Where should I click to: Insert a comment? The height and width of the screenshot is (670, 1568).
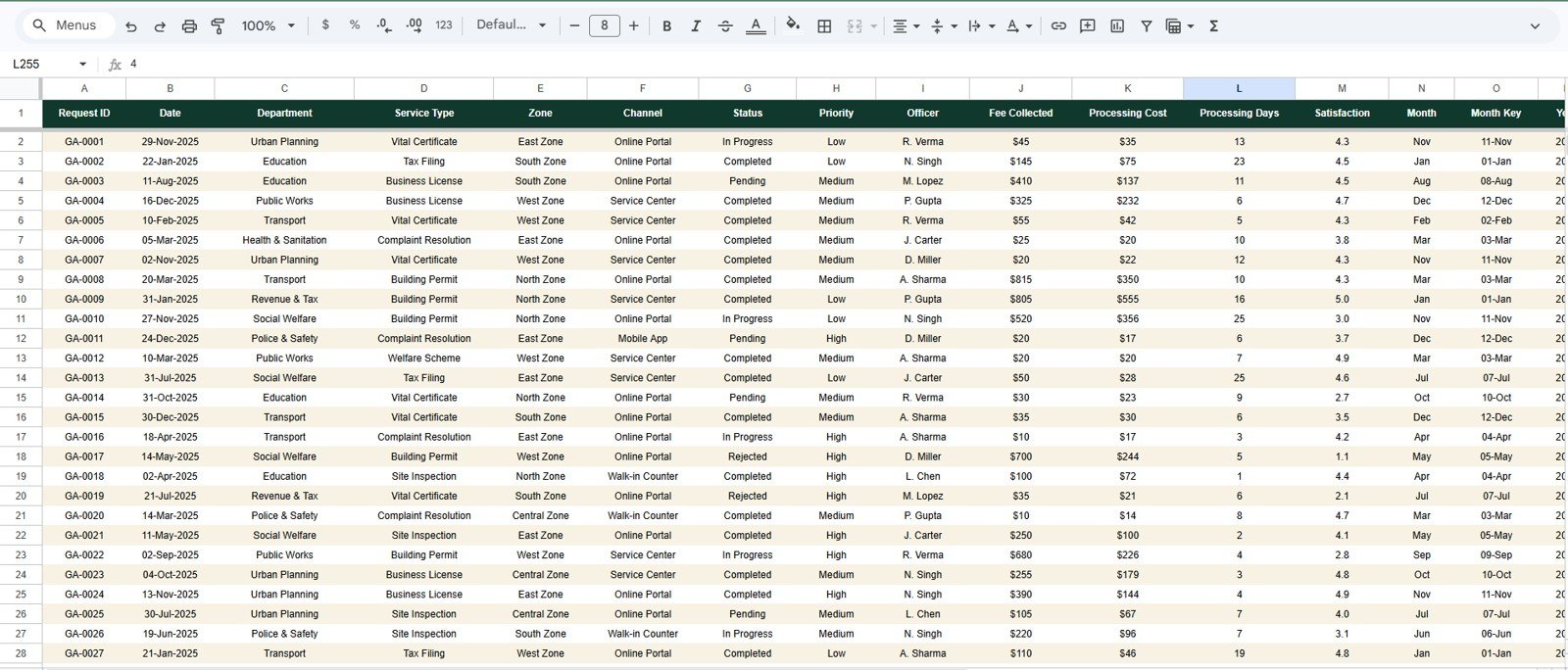click(x=1088, y=26)
